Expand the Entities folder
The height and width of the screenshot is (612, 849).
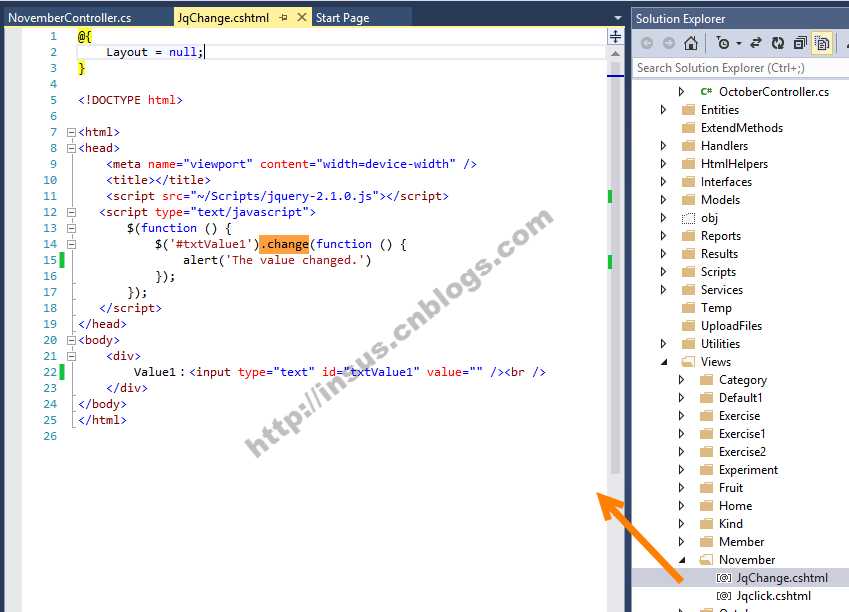tap(663, 109)
